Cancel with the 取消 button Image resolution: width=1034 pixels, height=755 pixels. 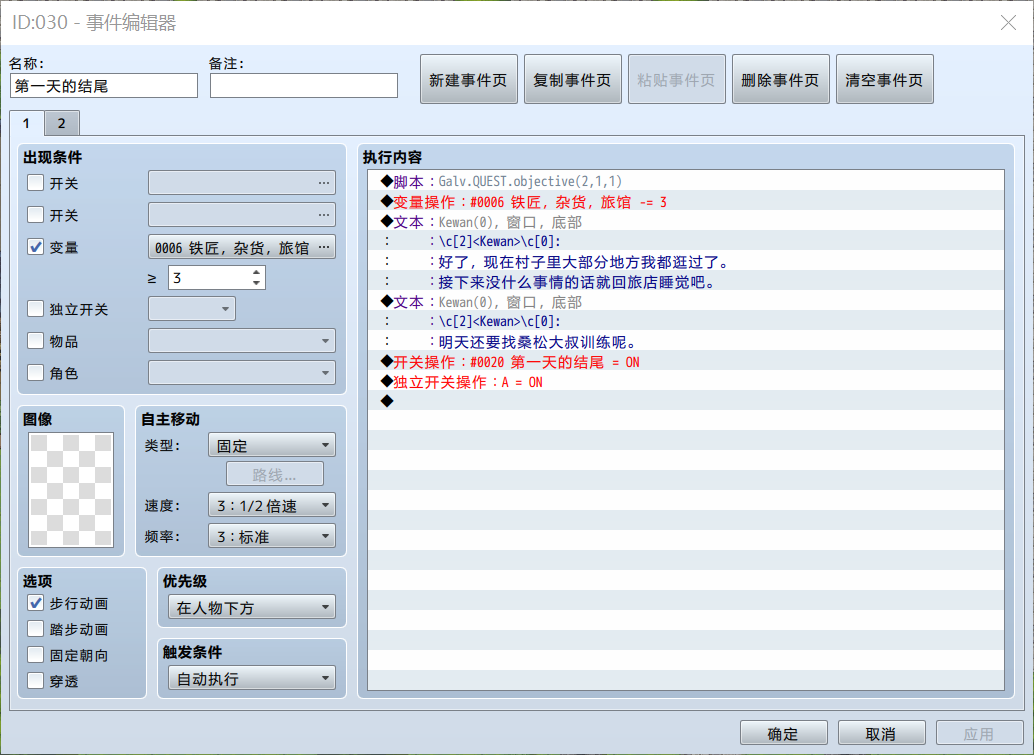[x=881, y=733]
